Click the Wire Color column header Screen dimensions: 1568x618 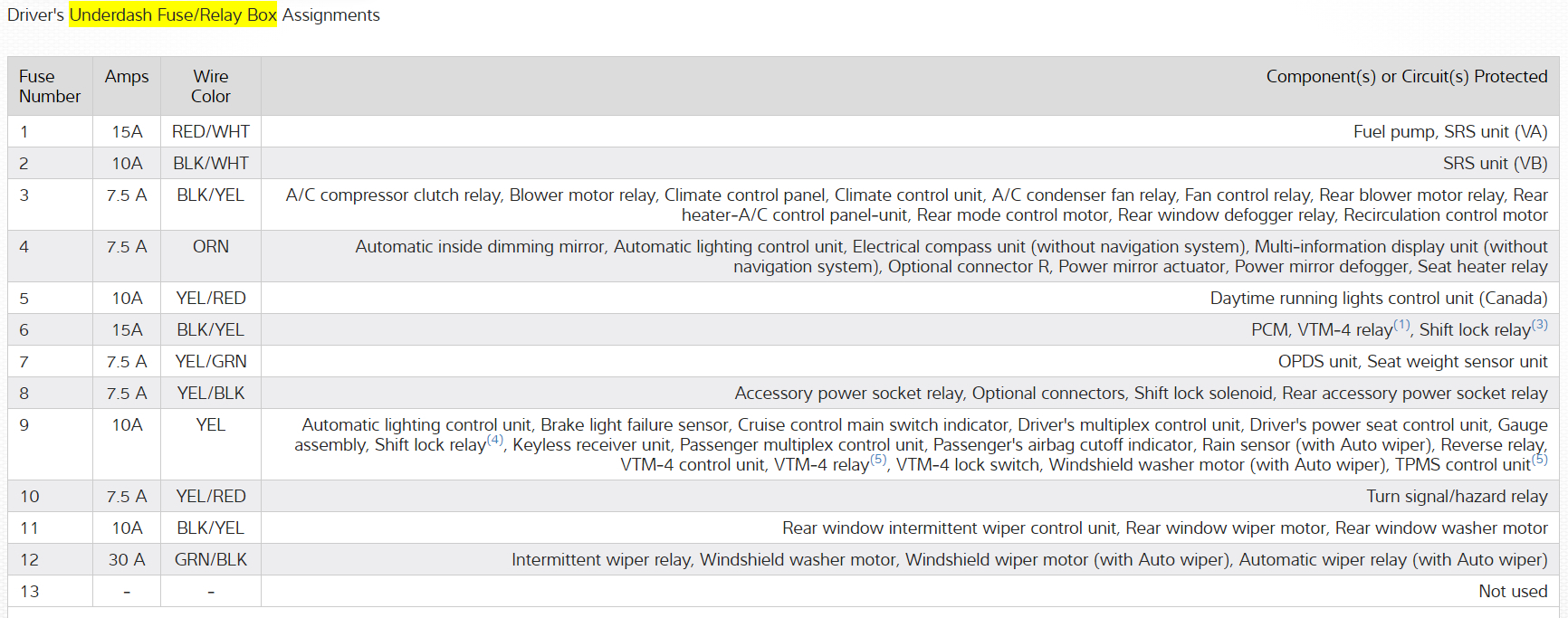211,86
